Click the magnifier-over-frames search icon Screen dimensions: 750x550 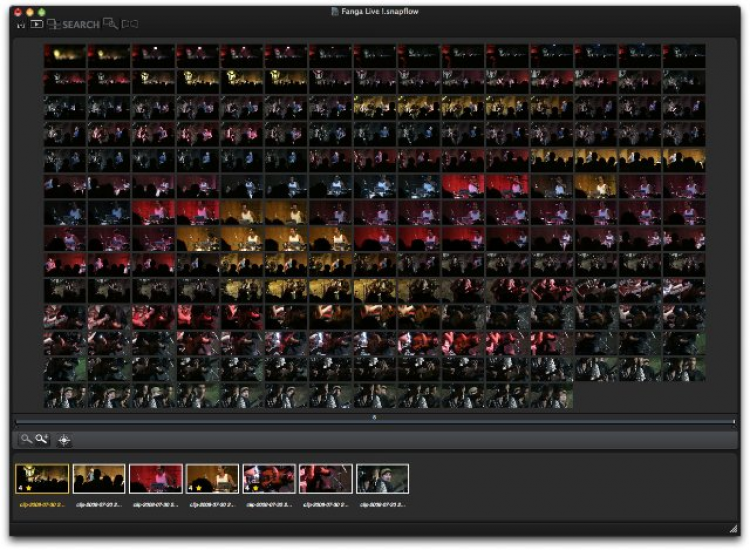(x=110, y=23)
